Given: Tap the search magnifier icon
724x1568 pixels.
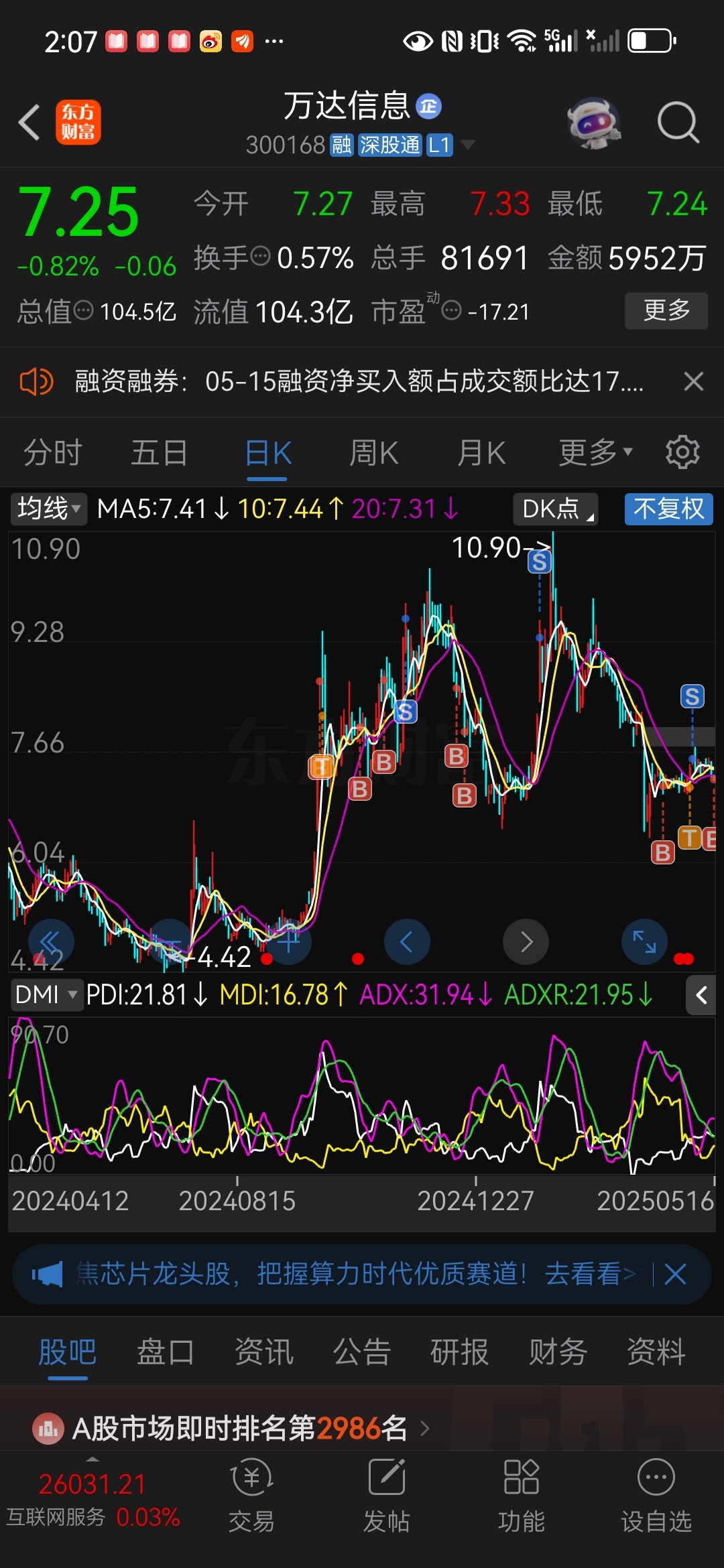Looking at the screenshot, I should tap(678, 123).
